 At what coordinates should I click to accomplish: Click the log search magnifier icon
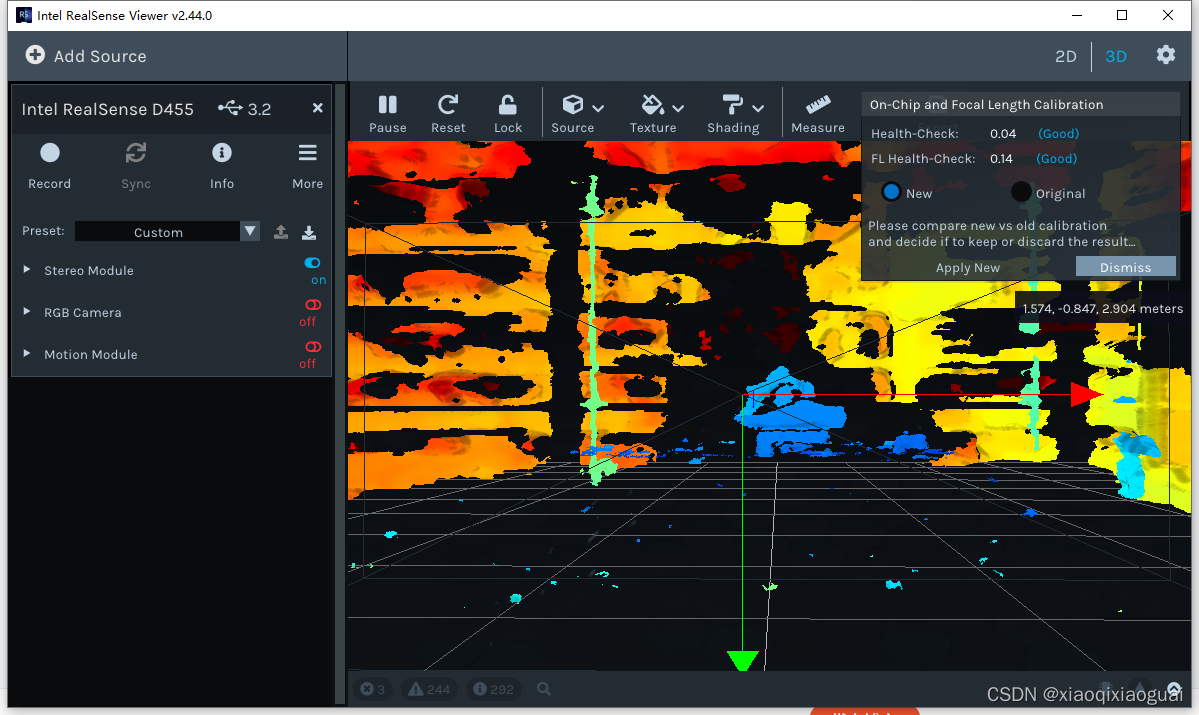point(544,689)
